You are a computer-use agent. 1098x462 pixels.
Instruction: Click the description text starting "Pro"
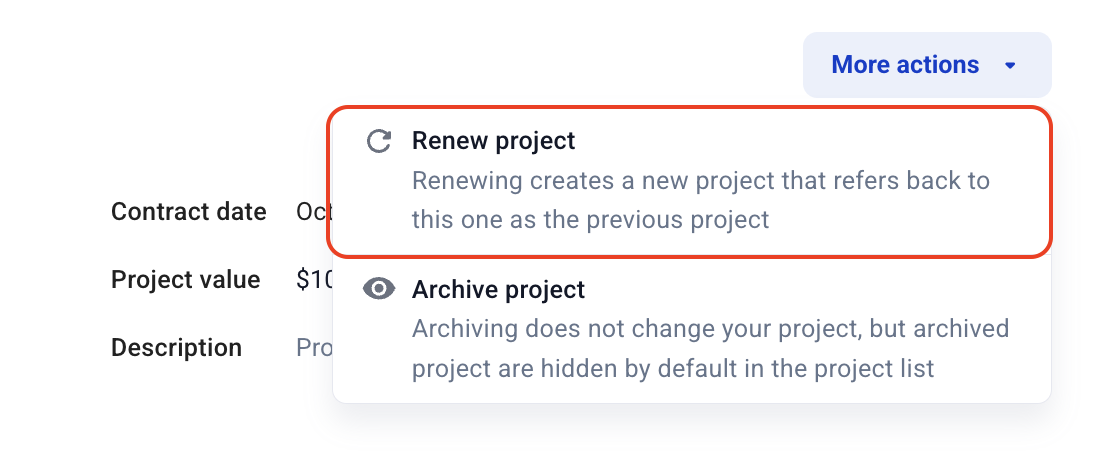314,348
